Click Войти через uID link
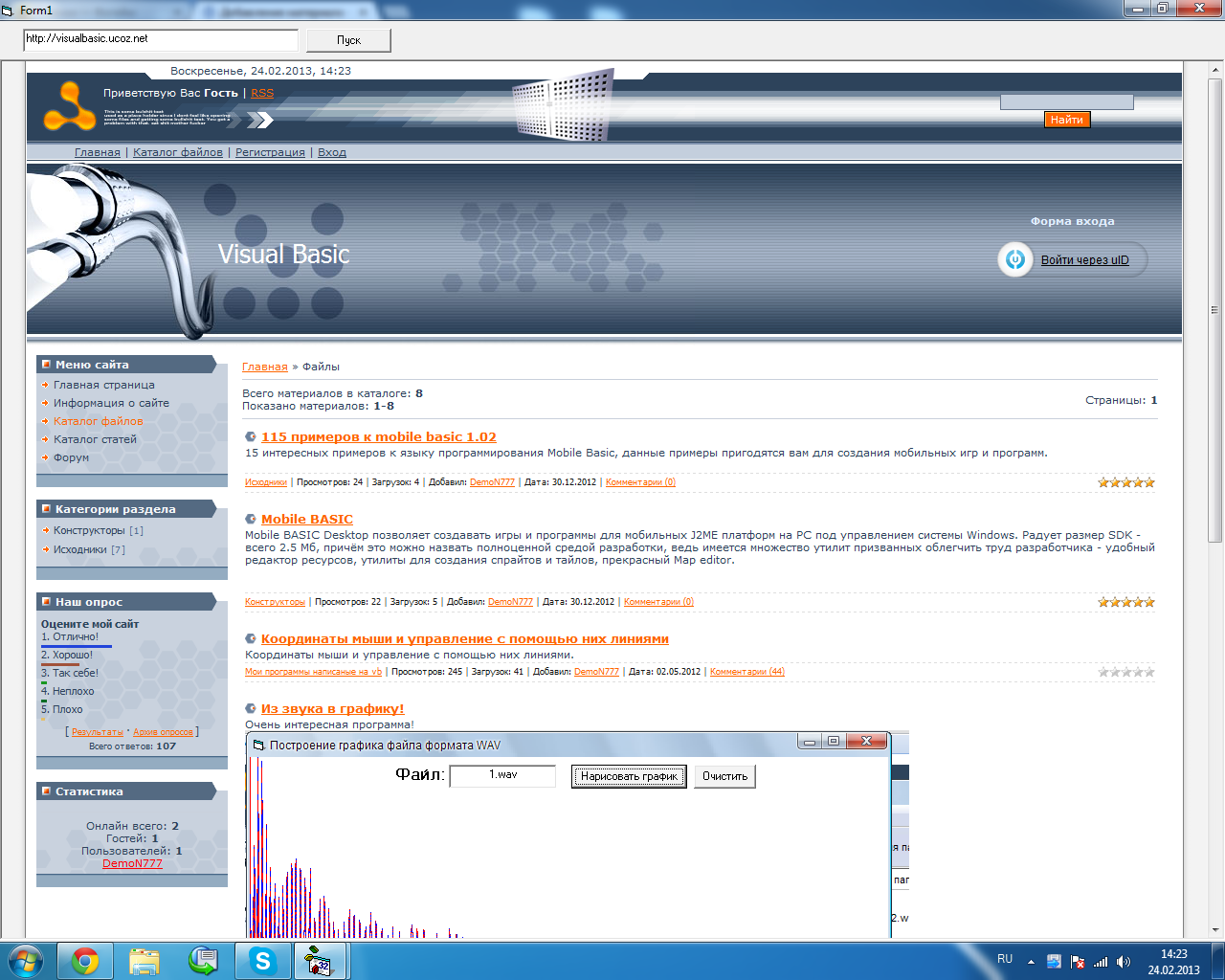 (1085, 260)
